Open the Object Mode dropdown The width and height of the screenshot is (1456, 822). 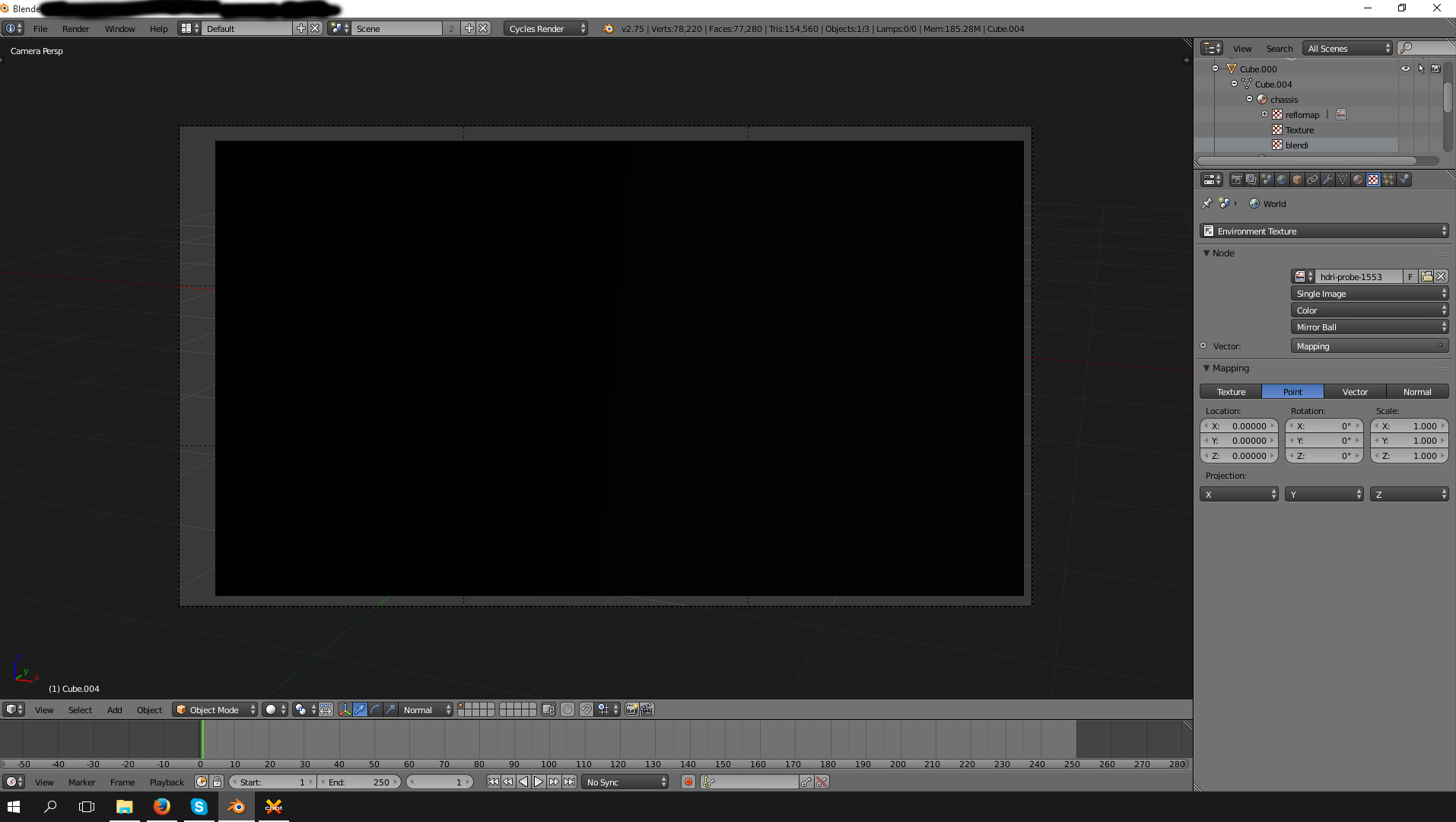(x=215, y=709)
